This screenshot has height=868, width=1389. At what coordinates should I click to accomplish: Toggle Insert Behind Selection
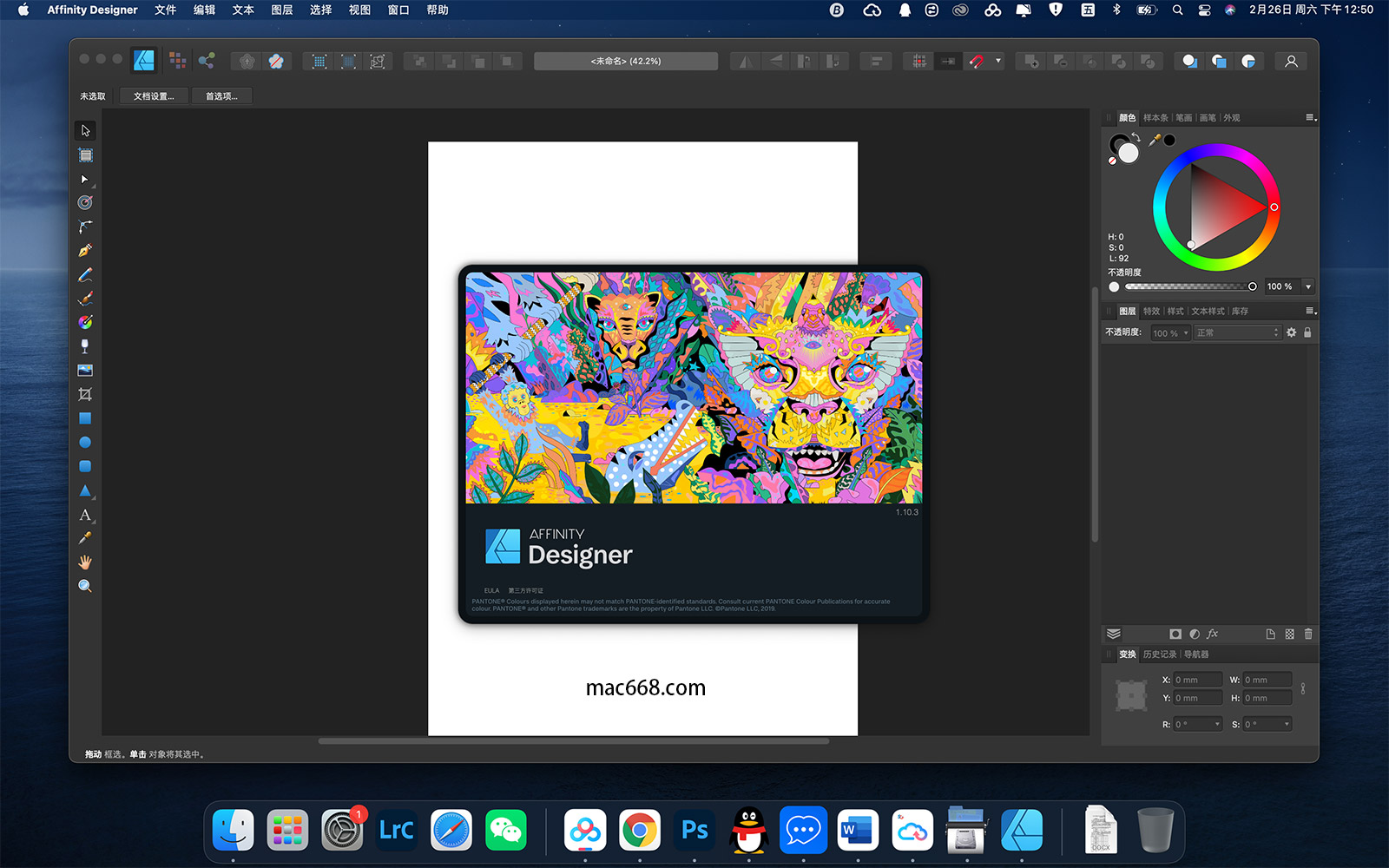[x=1190, y=61]
